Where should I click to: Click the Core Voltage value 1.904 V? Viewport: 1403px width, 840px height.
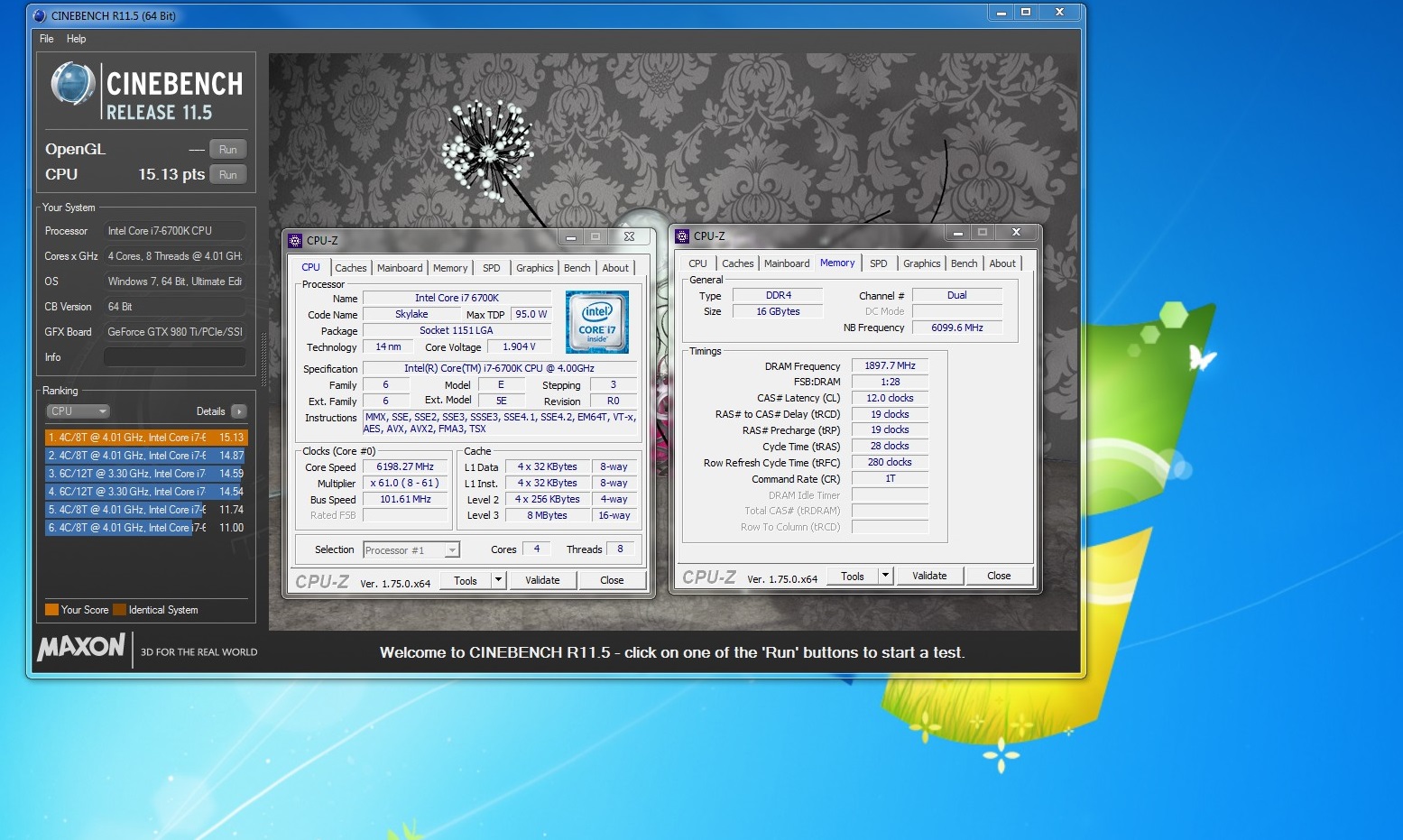tap(519, 347)
